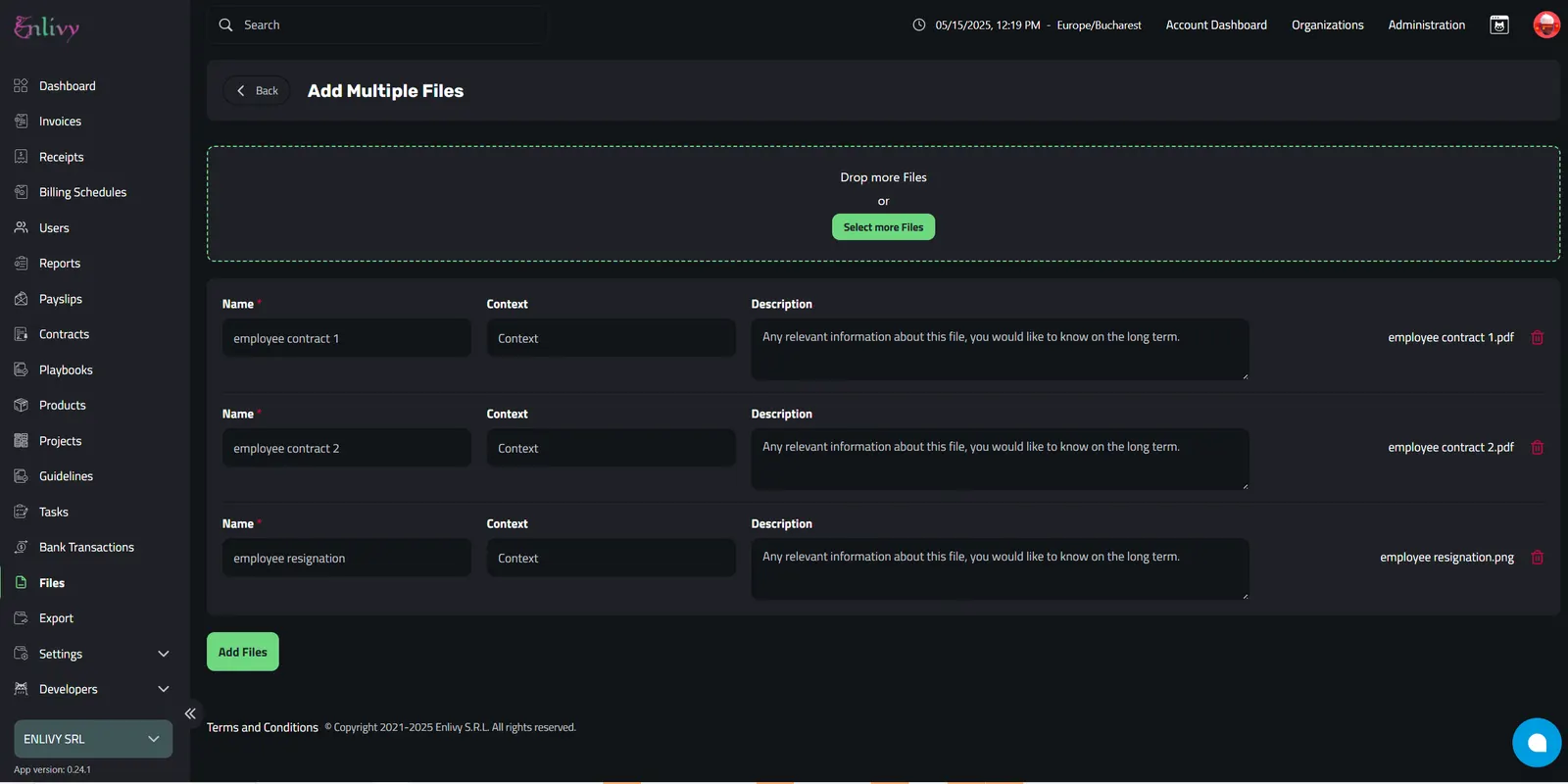Click the Playbooks sidebar icon
This screenshot has height=784, width=1568.
21,369
